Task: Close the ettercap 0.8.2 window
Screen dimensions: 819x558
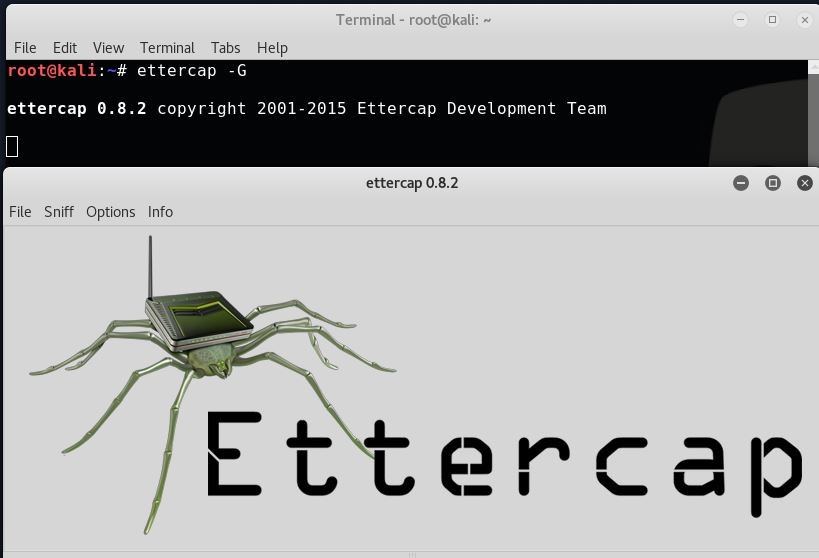Action: [x=804, y=183]
